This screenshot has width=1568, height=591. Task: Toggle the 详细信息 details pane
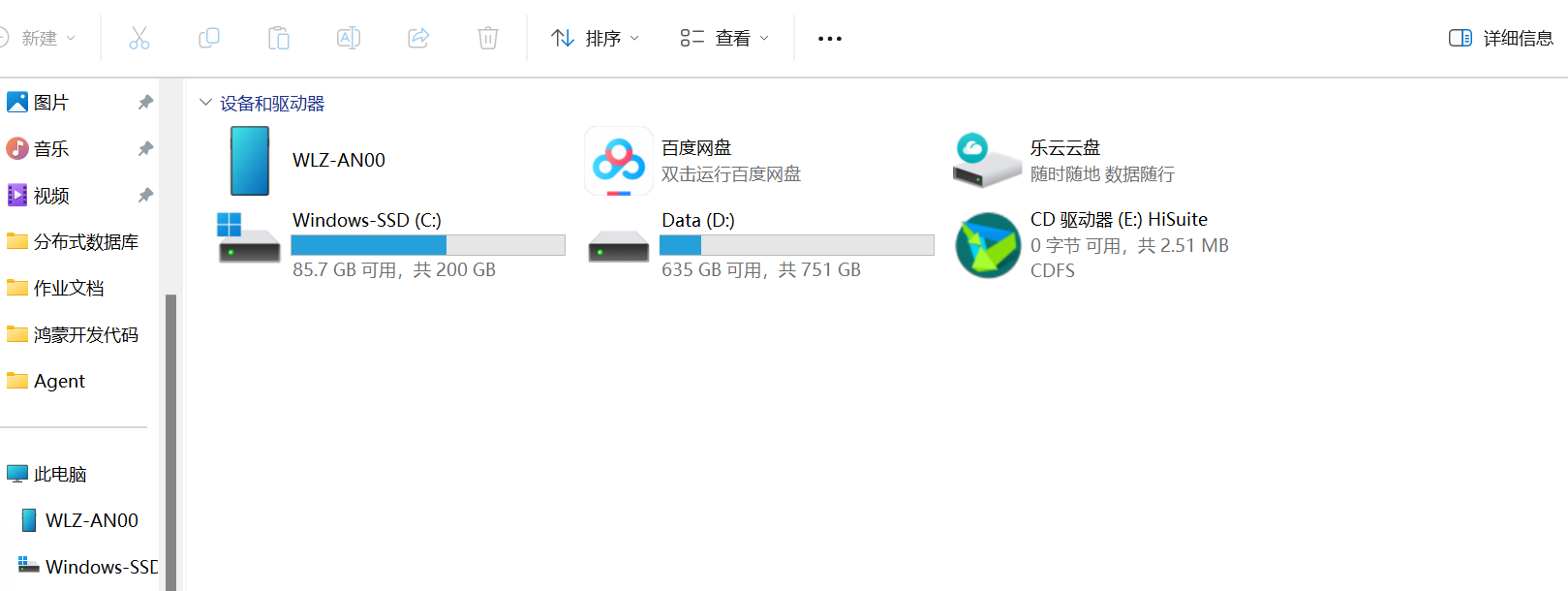pyautogui.click(x=1501, y=38)
